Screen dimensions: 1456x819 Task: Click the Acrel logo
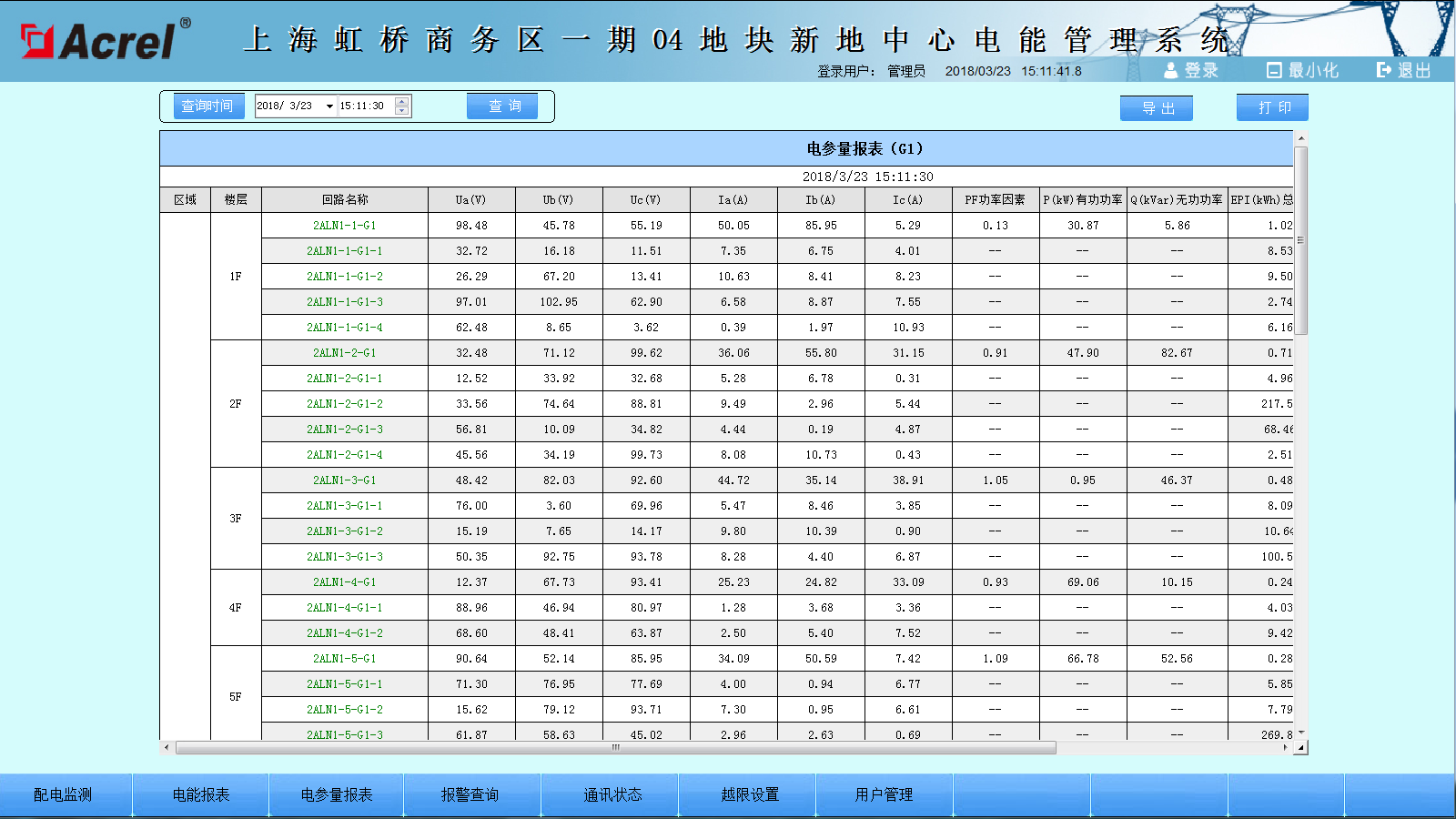106,40
